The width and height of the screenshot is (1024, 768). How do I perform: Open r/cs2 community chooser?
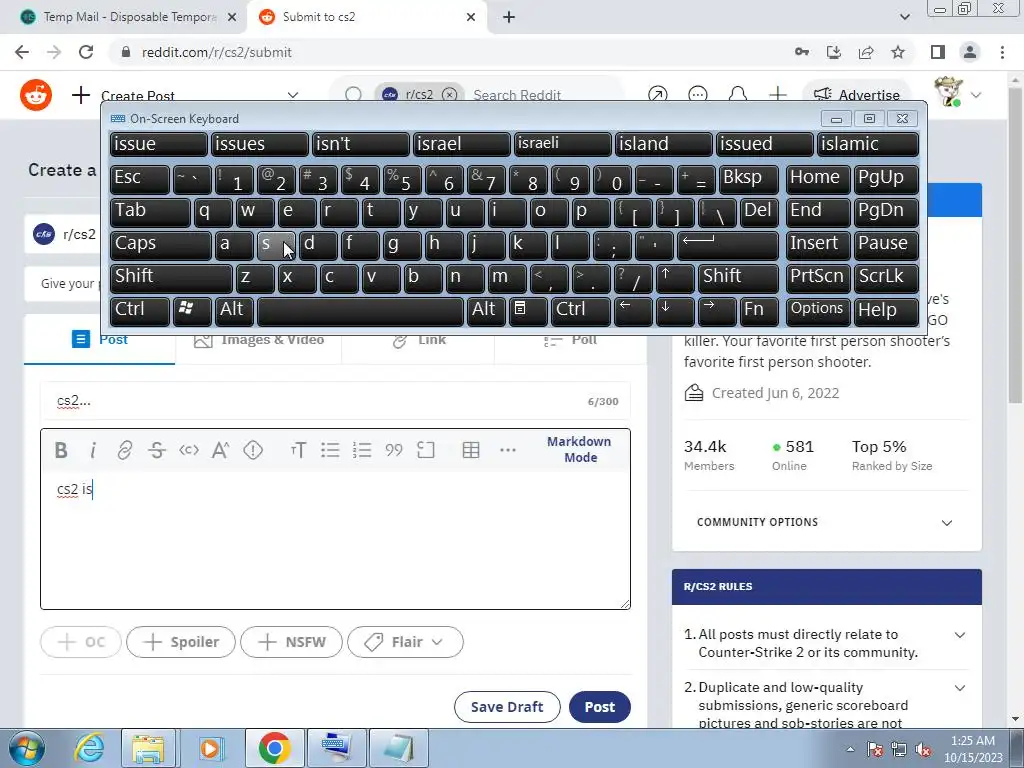(62, 234)
